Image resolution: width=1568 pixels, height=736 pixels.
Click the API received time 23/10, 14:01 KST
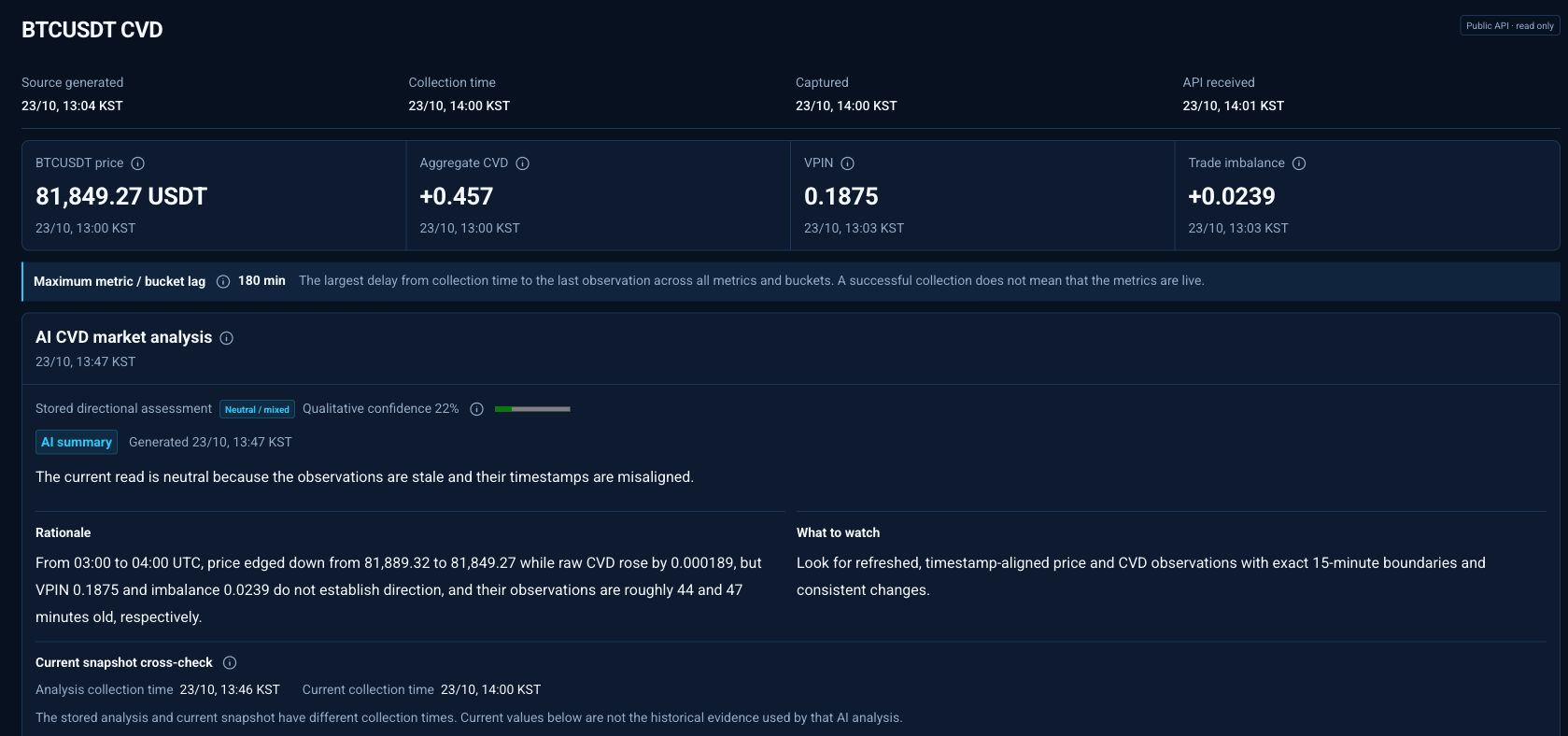(x=1234, y=106)
